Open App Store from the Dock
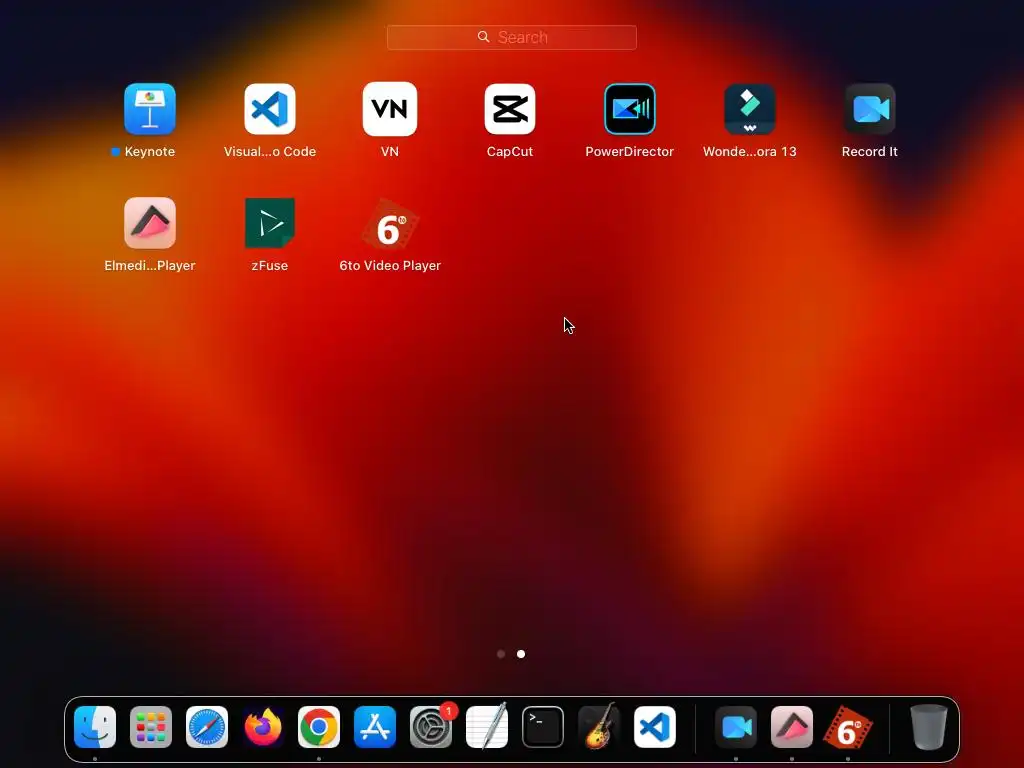The height and width of the screenshot is (768, 1024). (x=375, y=727)
